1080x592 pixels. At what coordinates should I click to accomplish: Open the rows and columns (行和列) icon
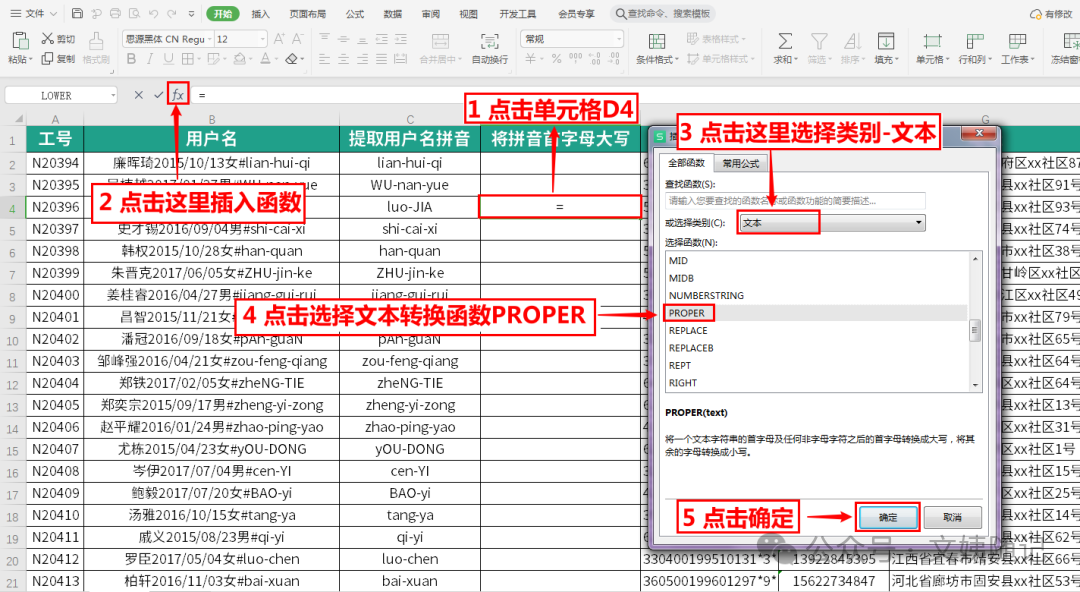click(x=975, y=41)
